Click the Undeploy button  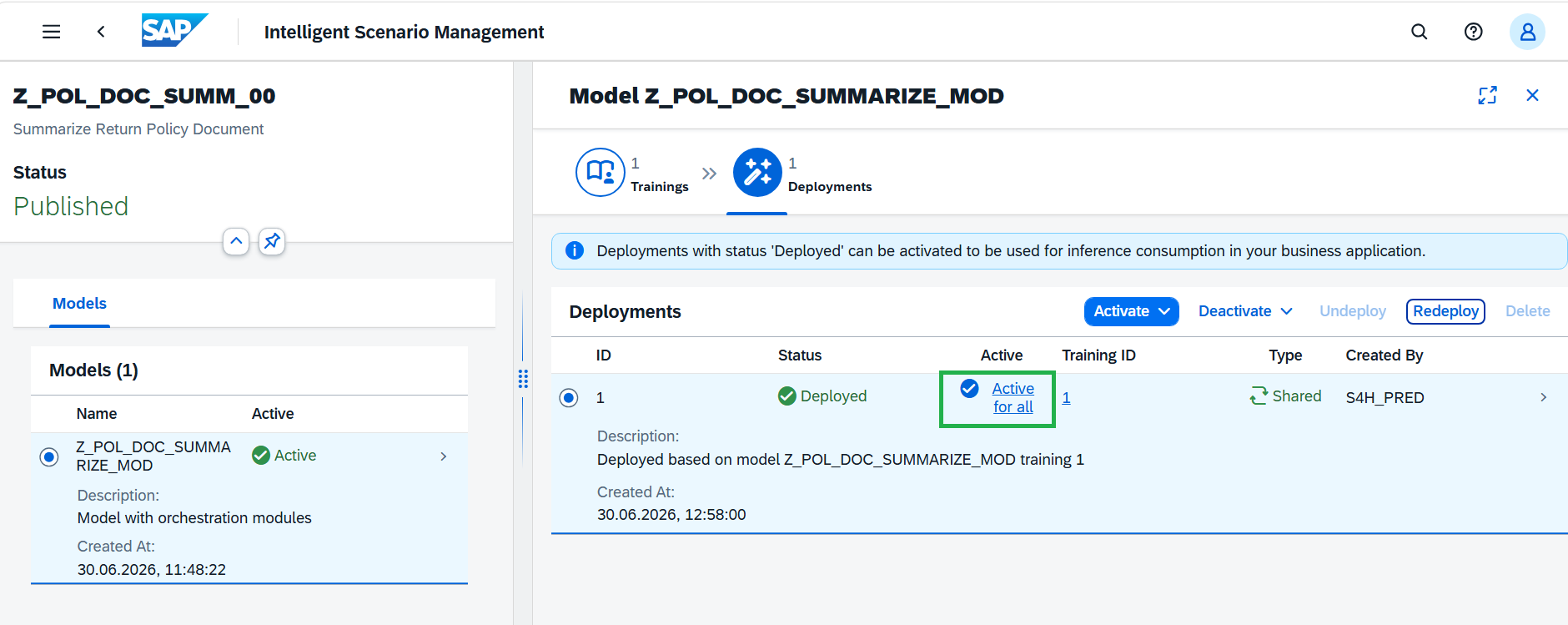(1352, 311)
